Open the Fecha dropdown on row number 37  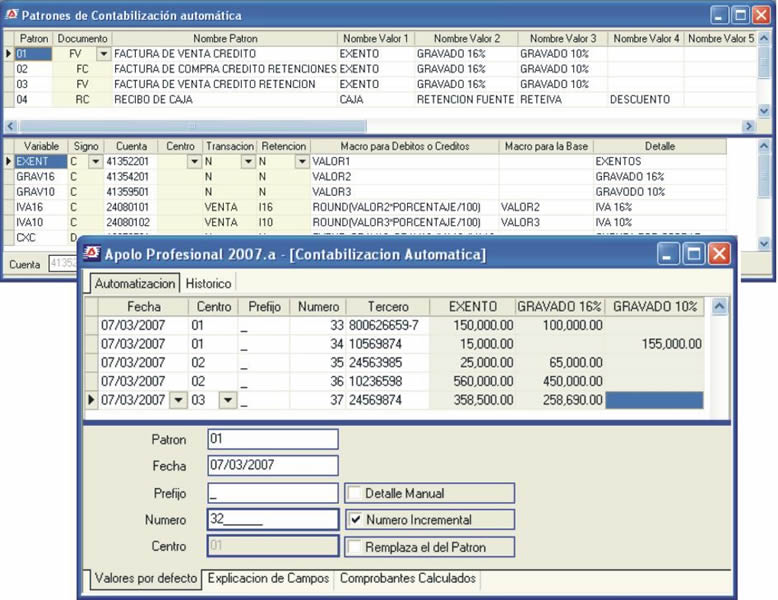pos(178,400)
